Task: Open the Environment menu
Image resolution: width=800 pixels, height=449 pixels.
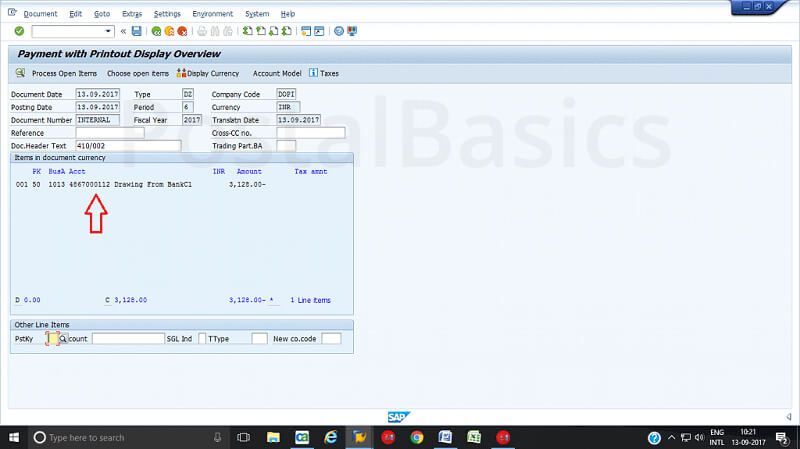Action: (211, 14)
